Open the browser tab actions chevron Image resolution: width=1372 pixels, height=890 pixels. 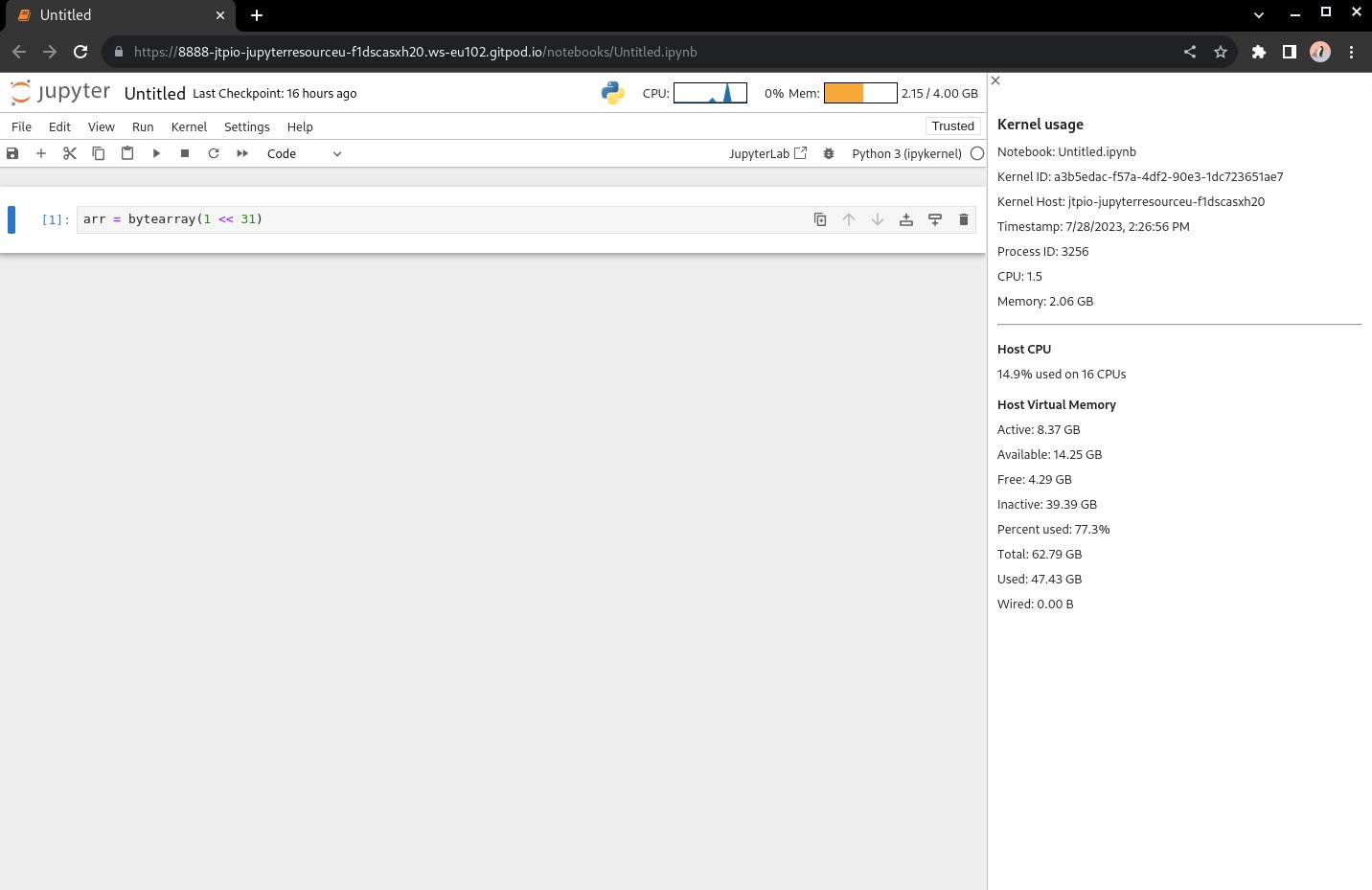[x=1258, y=15]
